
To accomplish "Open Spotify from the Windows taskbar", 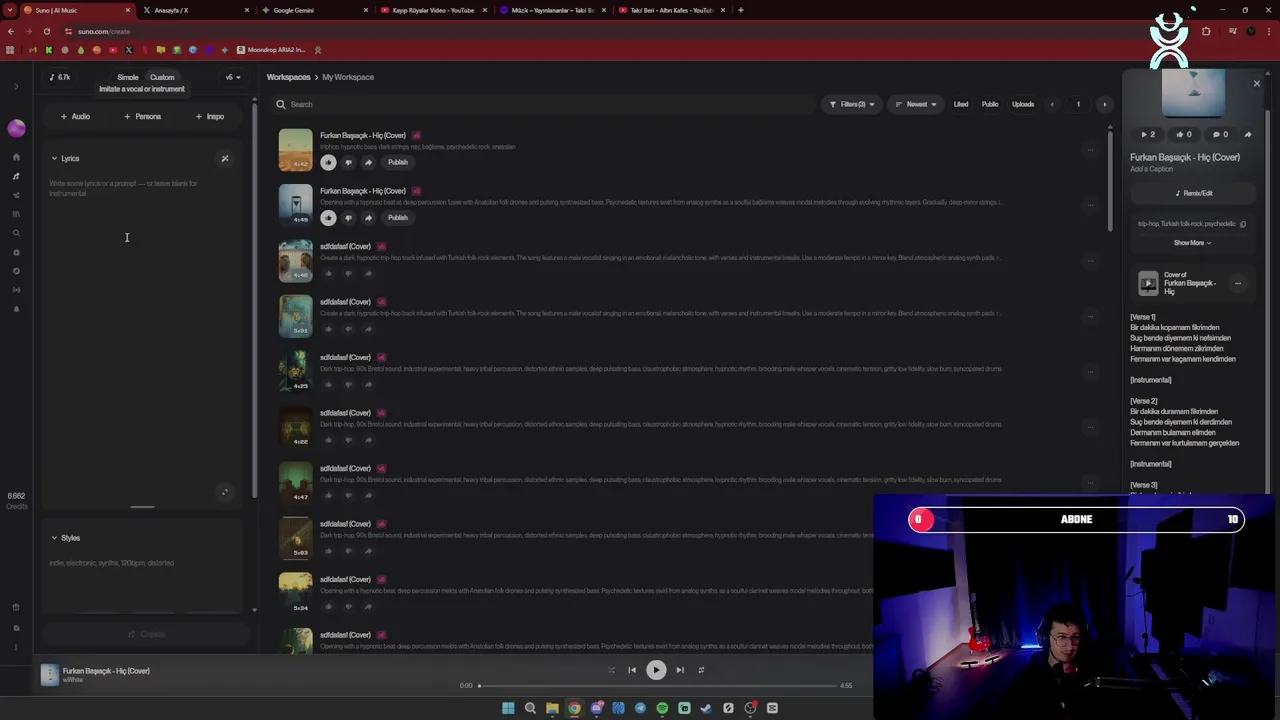I will (x=662, y=708).
